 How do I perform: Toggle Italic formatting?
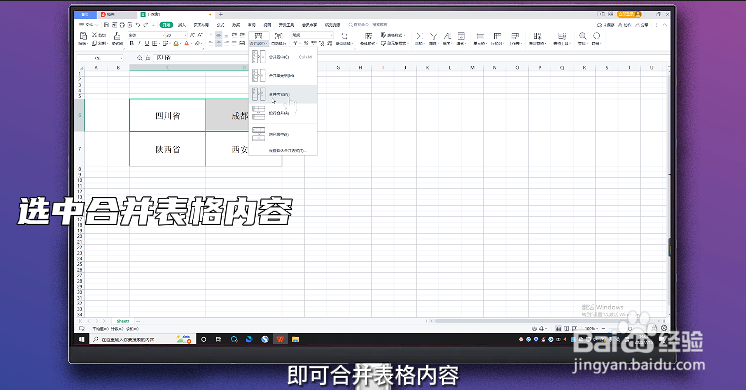coord(139,44)
